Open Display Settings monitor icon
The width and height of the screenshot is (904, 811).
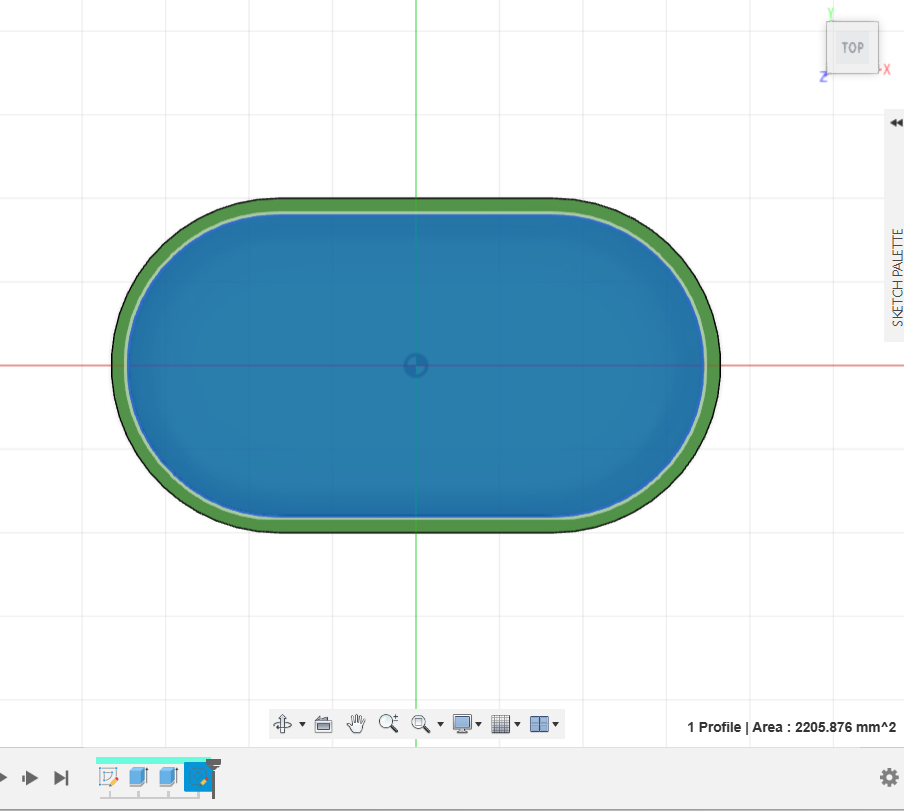tap(461, 724)
